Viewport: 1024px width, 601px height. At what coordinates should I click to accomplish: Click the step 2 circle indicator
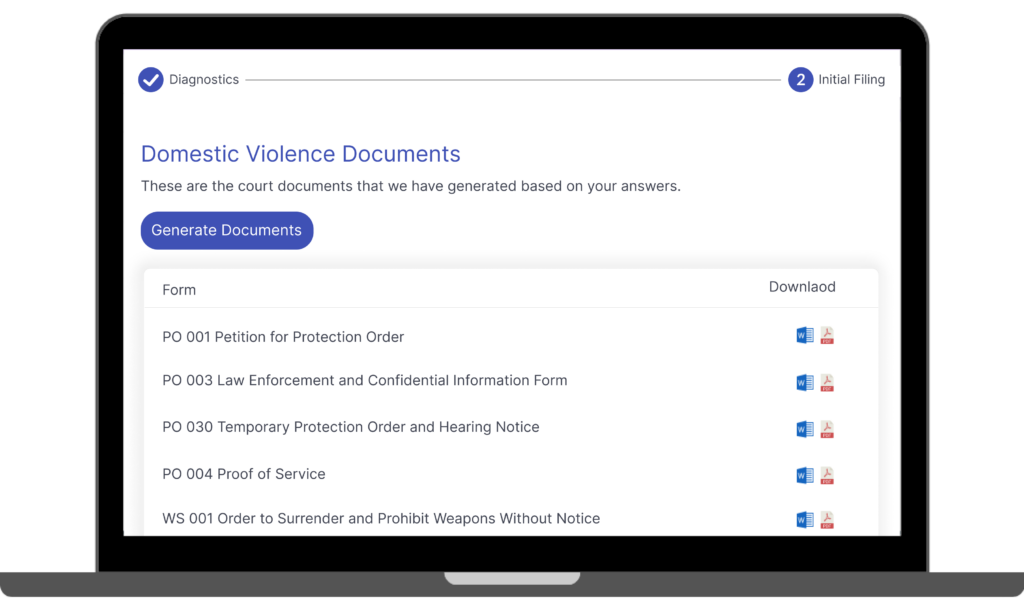click(x=800, y=79)
